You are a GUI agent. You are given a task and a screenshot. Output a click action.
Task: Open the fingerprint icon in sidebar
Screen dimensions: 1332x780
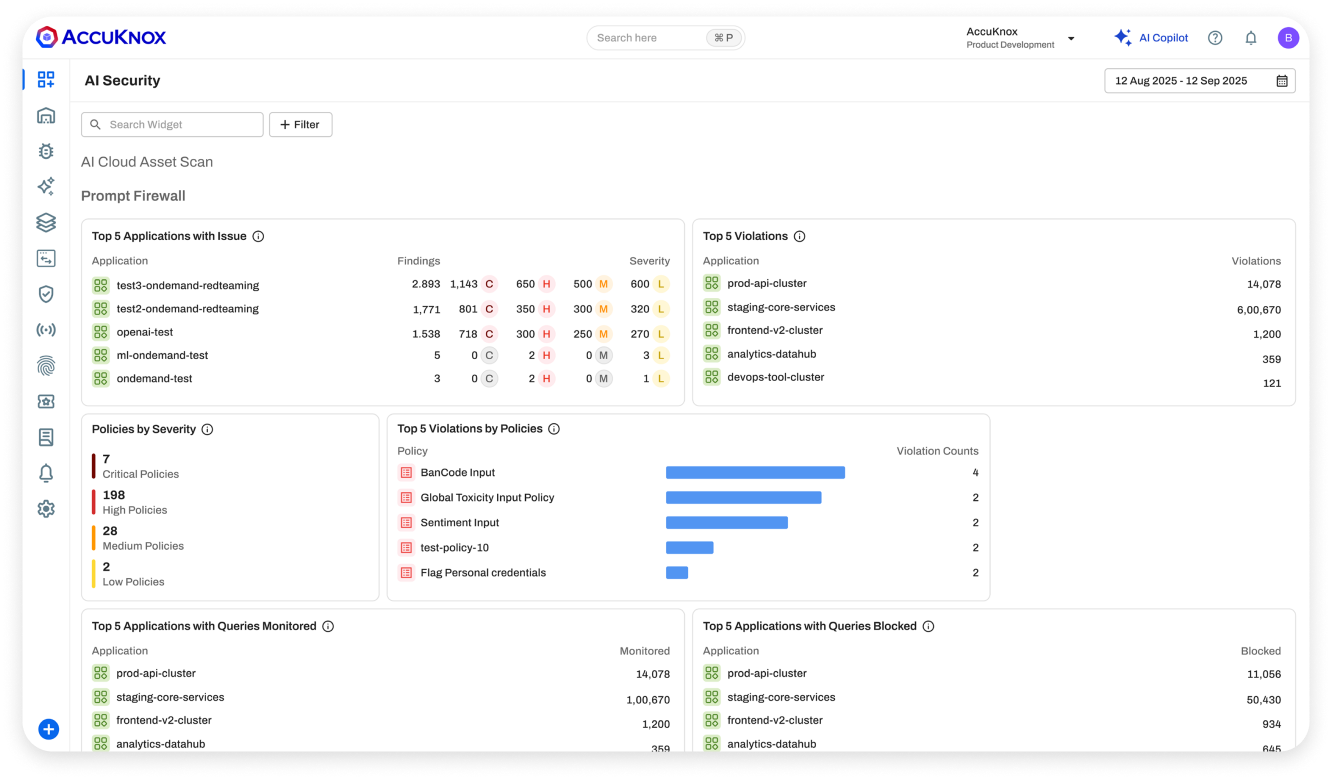pos(46,366)
